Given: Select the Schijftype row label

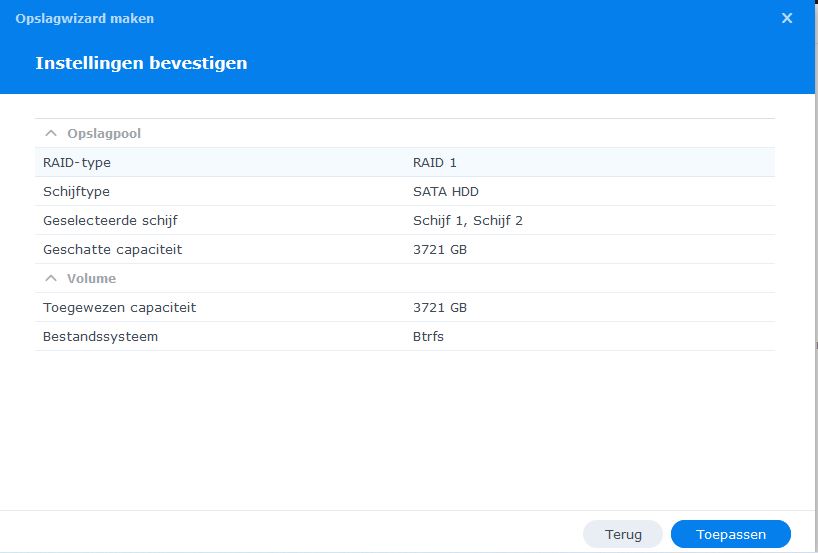Looking at the screenshot, I should click(76, 191).
